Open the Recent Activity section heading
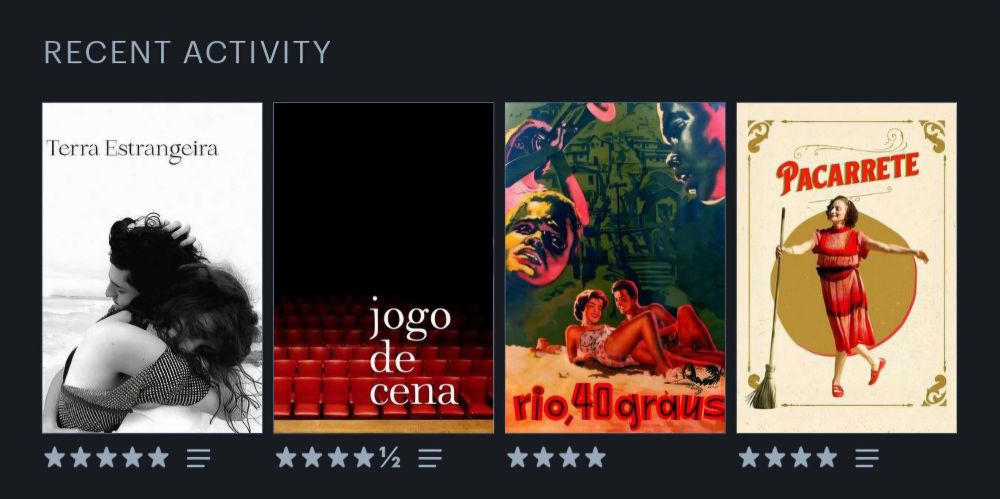The width and height of the screenshot is (1000, 499). pos(188,52)
